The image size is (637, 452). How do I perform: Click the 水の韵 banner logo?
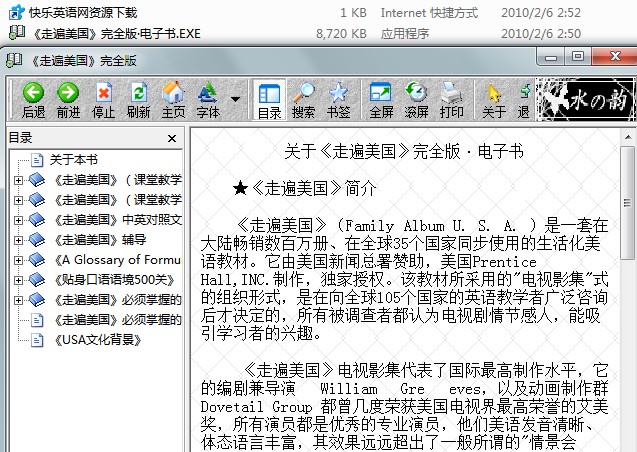click(585, 99)
